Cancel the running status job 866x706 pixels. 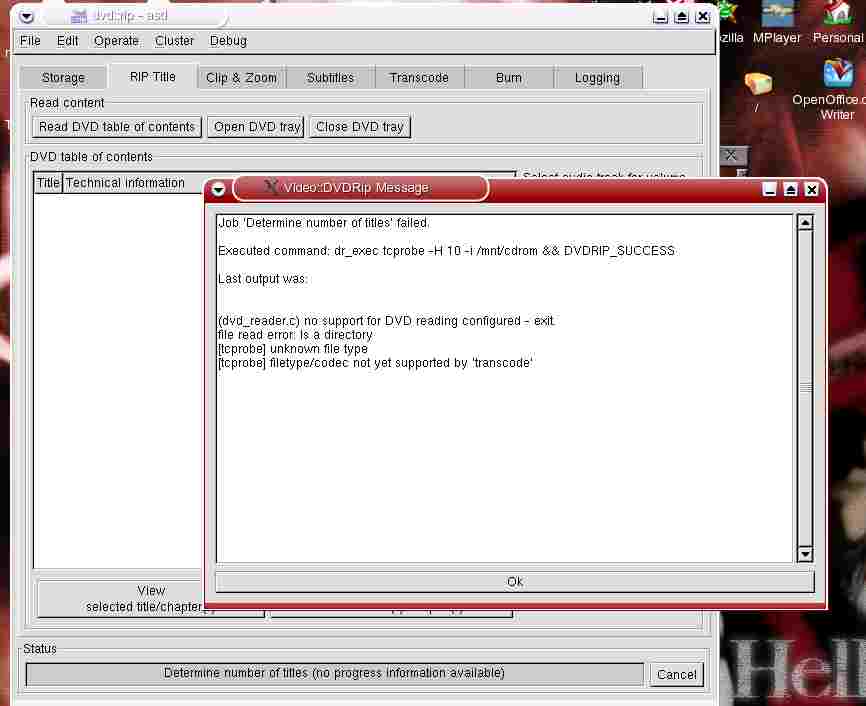click(676, 675)
